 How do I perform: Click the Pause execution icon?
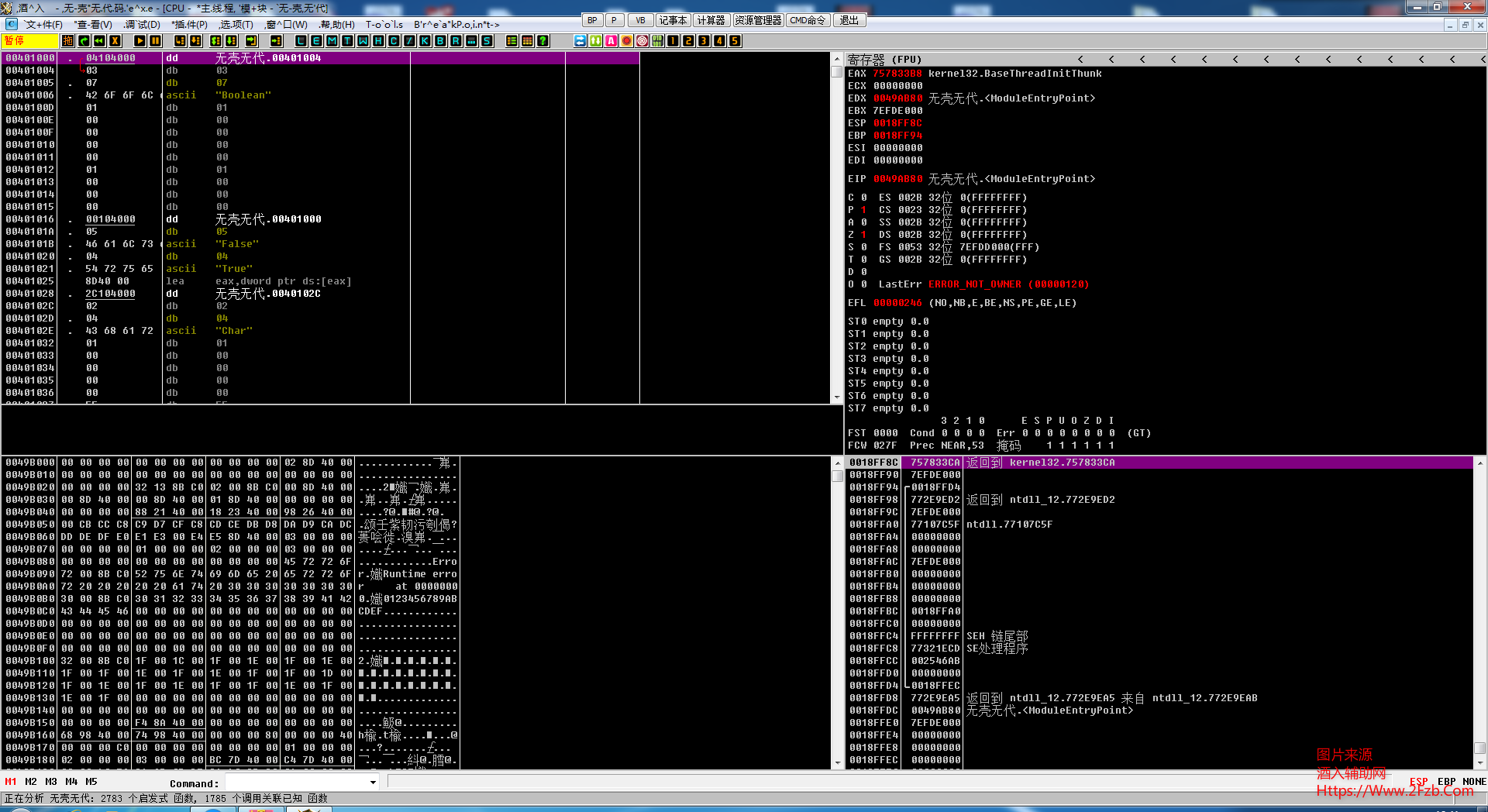(x=155, y=41)
